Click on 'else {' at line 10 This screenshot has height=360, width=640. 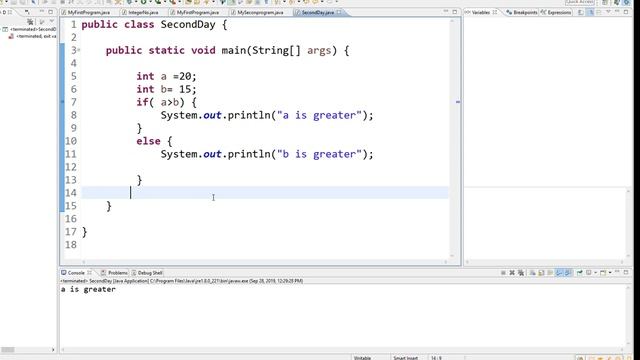click(154, 141)
